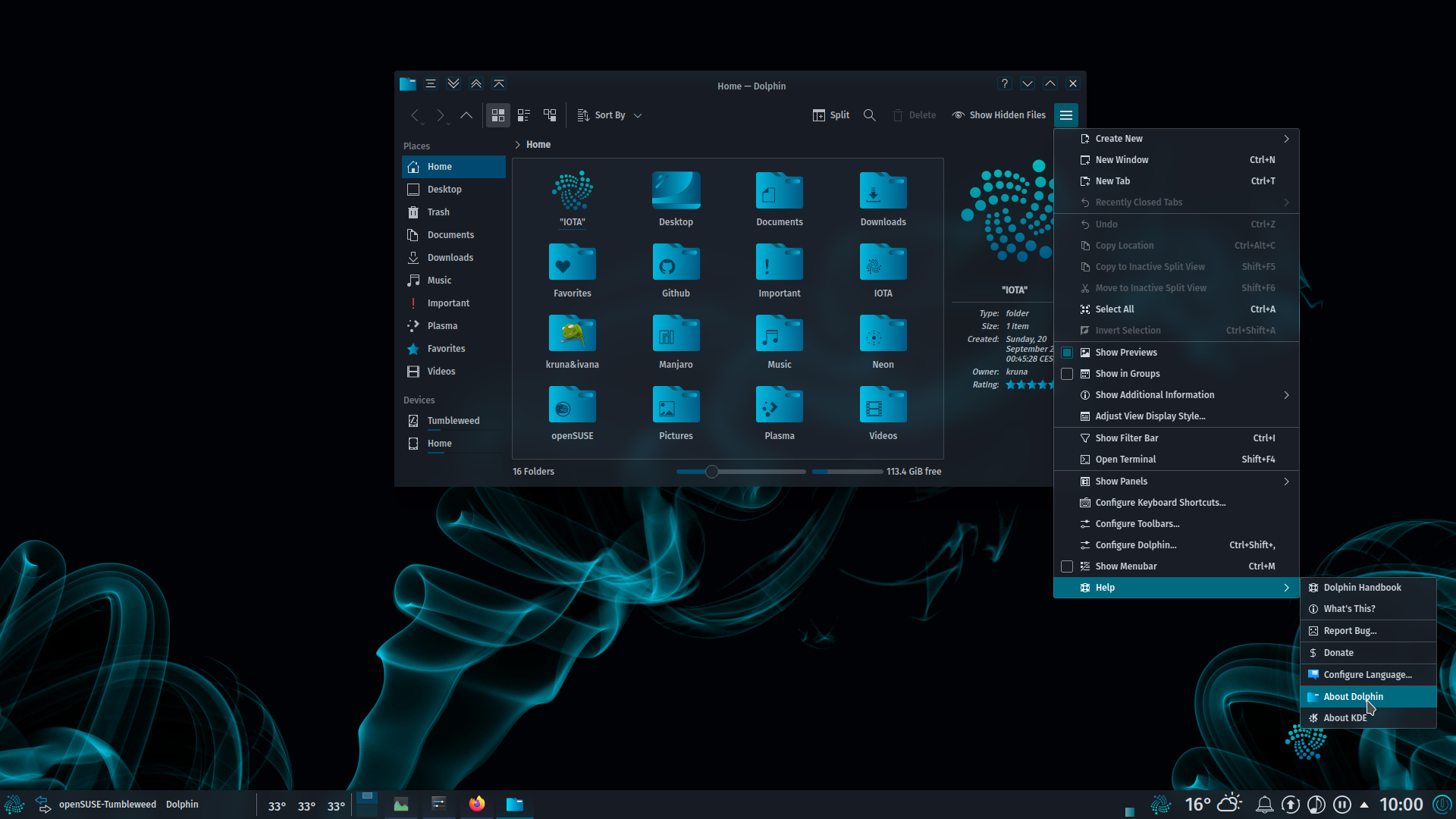1456x819 pixels.
Task: Click the notifications bell in system tray
Action: click(1264, 805)
